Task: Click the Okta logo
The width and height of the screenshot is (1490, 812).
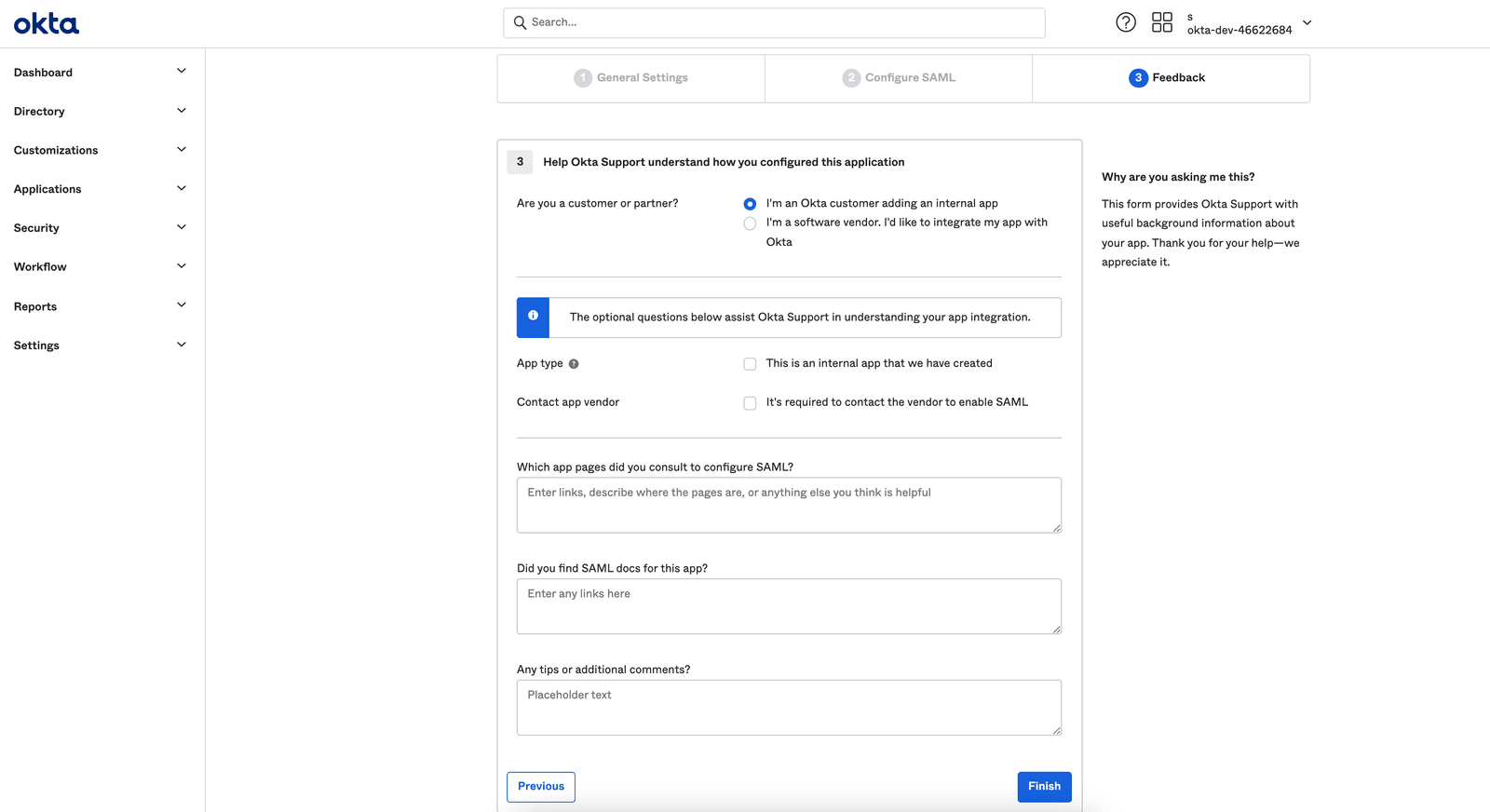Action: [47, 24]
